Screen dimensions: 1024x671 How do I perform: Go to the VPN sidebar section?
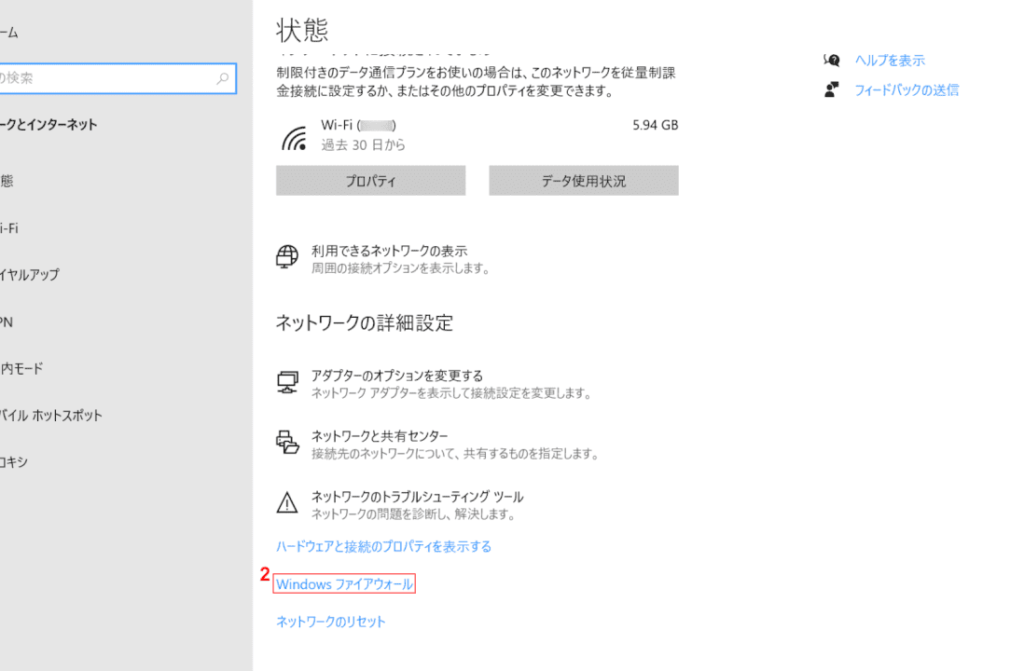click(x=8, y=322)
